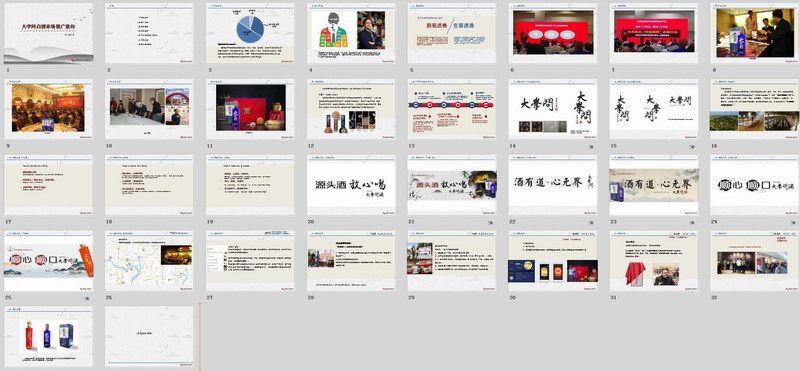Image resolution: width=800 pixels, height=371 pixels.
Task: Select slide 1 title slide 大学问白酒市场推广意向
Action: 48,33
